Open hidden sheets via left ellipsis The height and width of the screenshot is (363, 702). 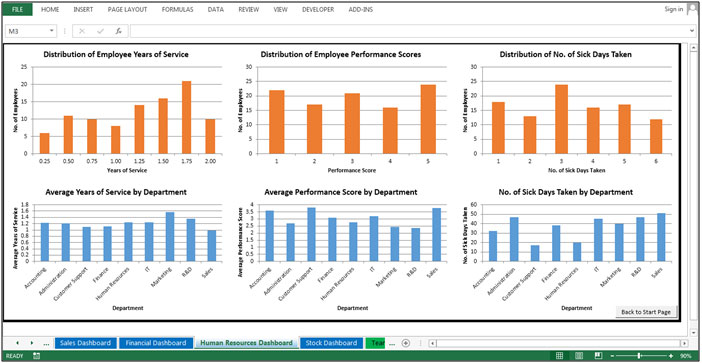[46, 344]
